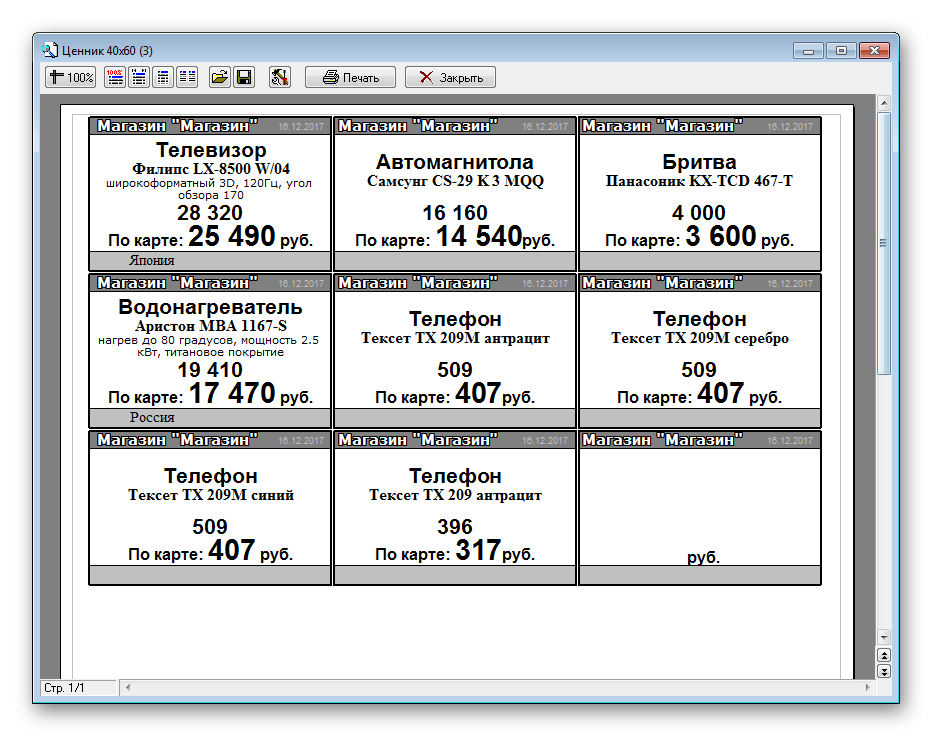Click horizontal scrollbar right arrow
The width and height of the screenshot is (932, 736).
867,687
